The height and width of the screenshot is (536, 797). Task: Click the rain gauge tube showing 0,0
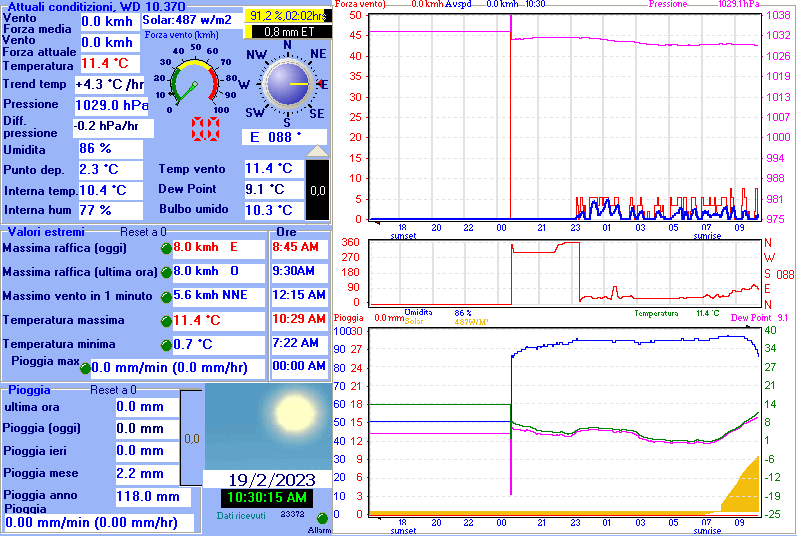tap(191, 437)
